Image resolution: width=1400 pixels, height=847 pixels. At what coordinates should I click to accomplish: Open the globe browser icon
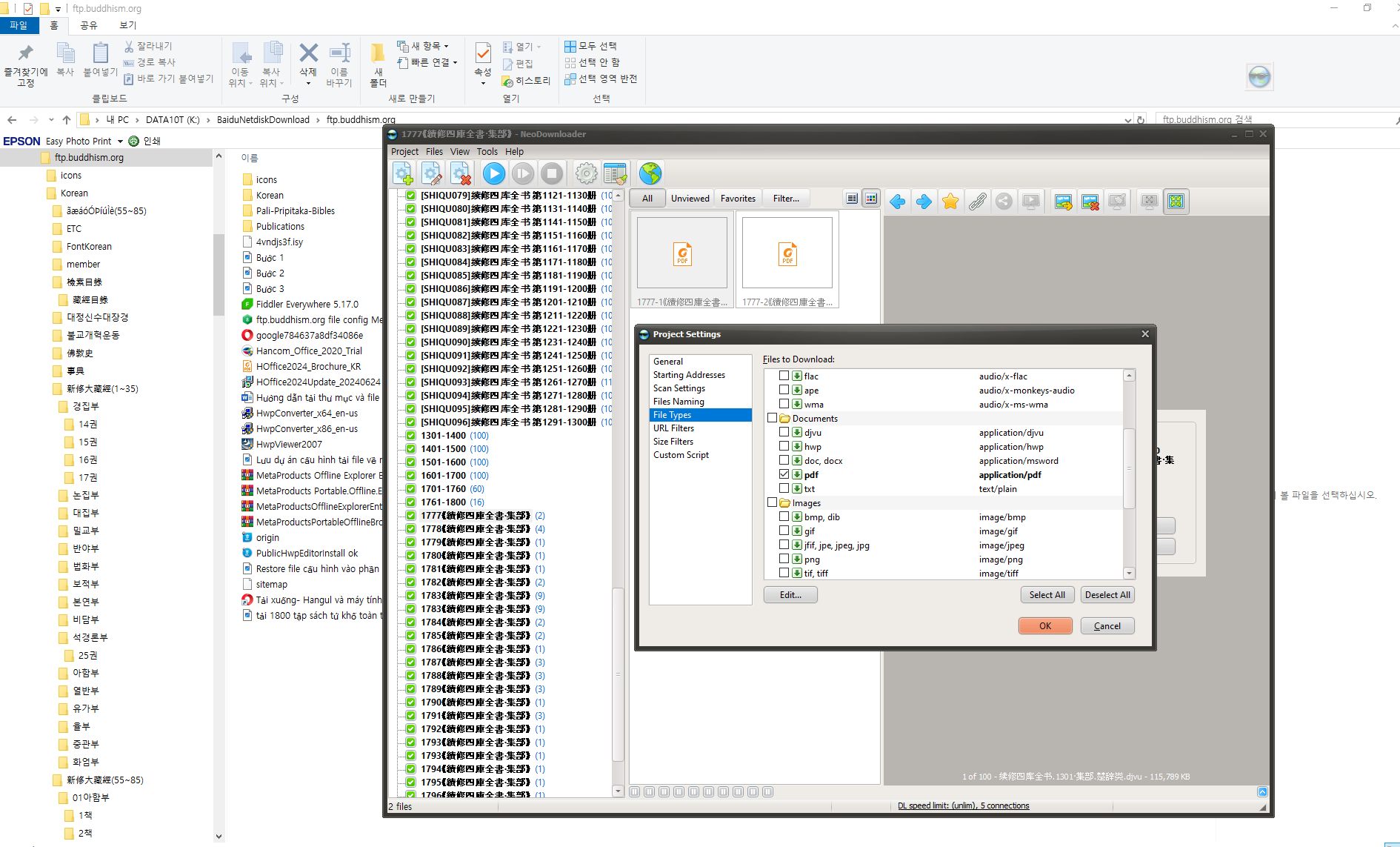pyautogui.click(x=650, y=174)
